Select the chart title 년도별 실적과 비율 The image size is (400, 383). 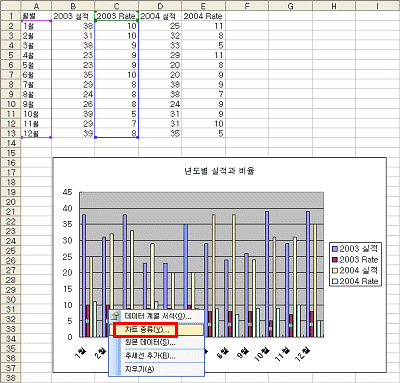[219, 171]
